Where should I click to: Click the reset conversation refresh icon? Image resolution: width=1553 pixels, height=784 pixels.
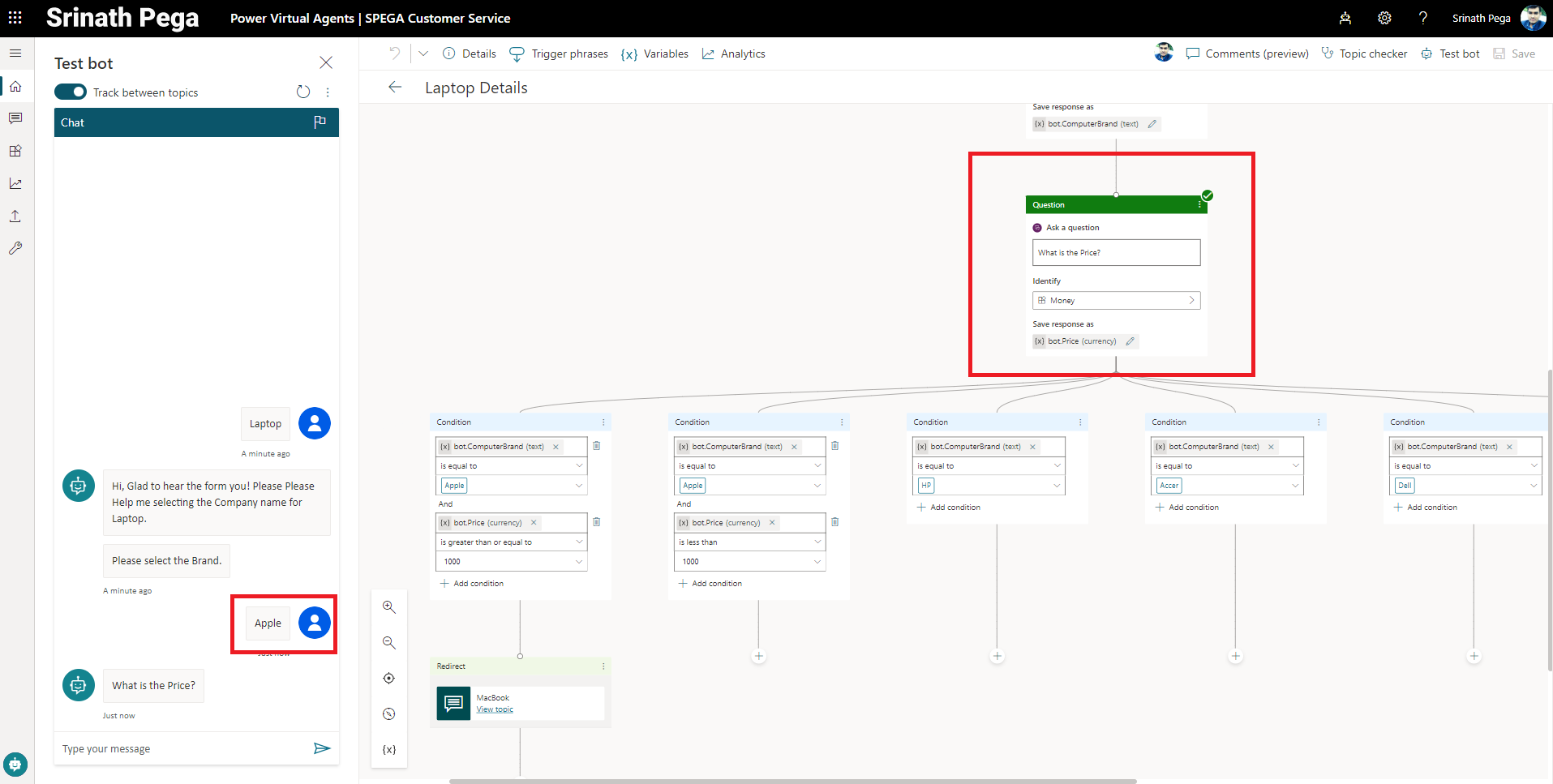point(303,92)
